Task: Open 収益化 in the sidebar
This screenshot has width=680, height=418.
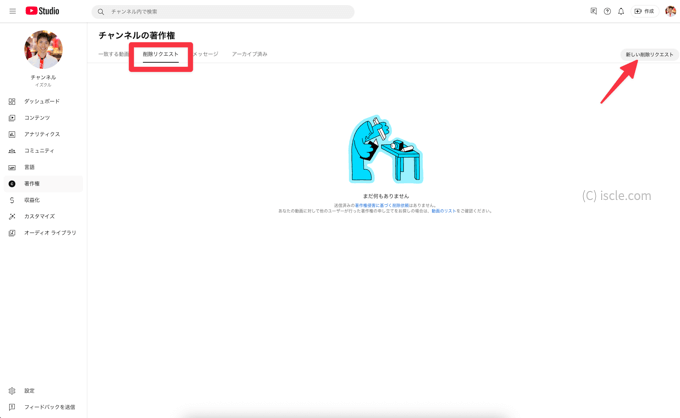Action: (31, 200)
